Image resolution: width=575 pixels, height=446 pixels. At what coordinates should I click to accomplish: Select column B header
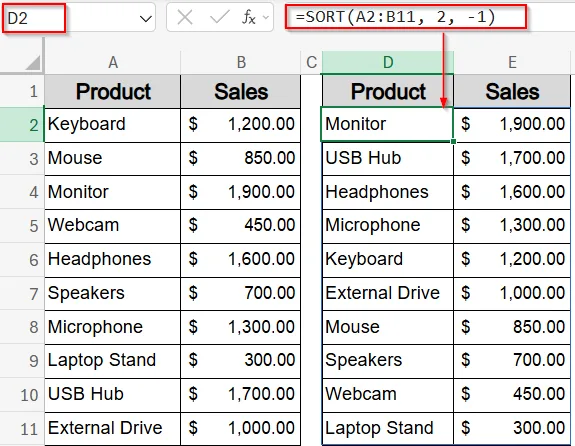click(241, 62)
